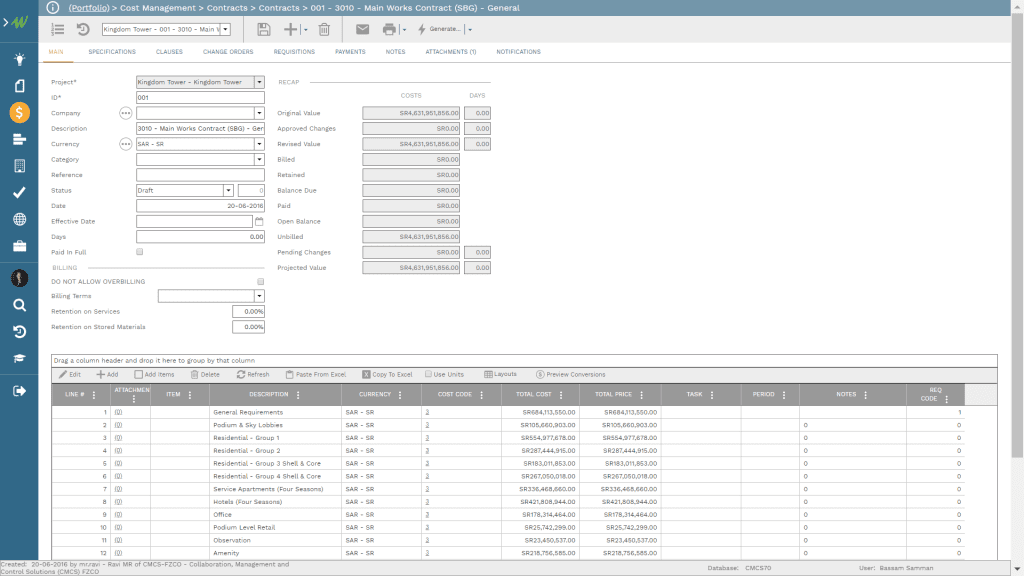
Task: Click the Reference input field
Action: [200, 174]
